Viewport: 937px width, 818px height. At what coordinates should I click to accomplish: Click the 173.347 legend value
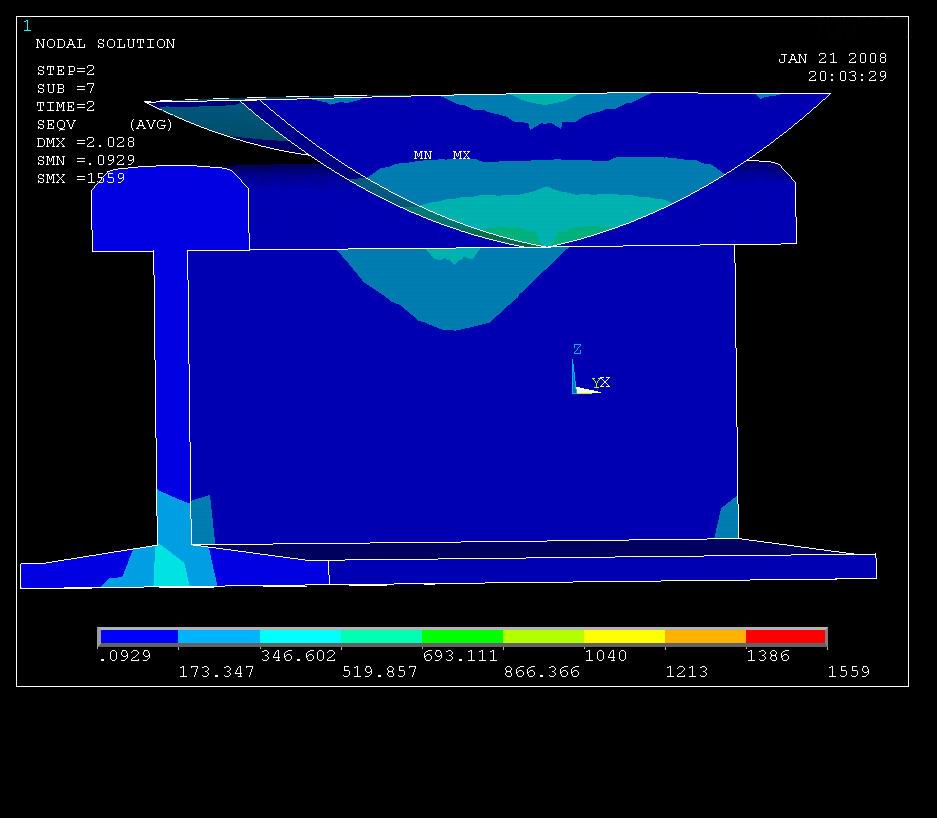click(x=216, y=672)
